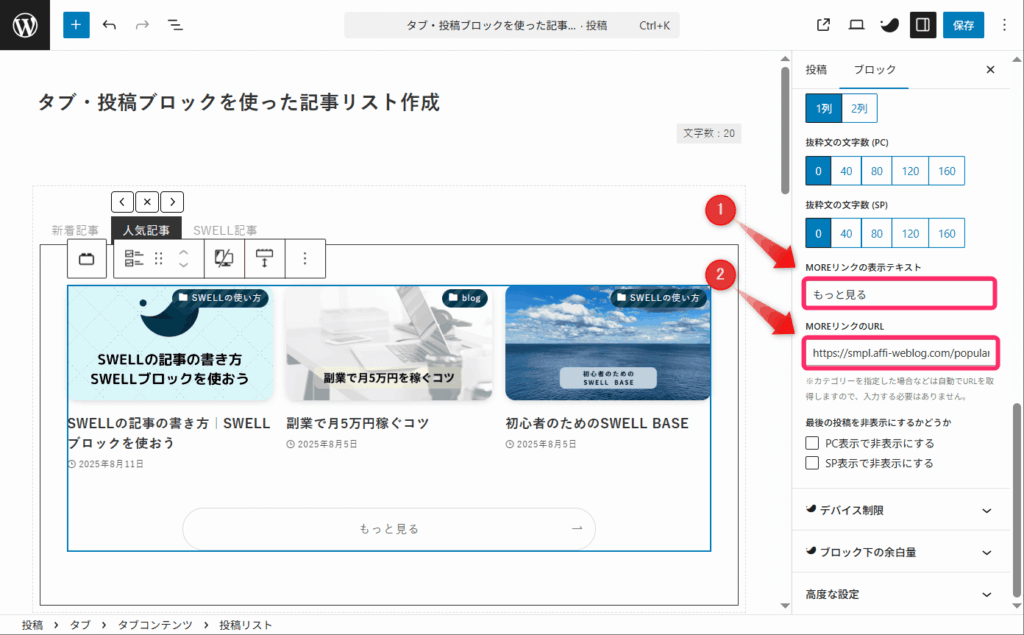
Task: Move the block up
Action: coord(184,252)
